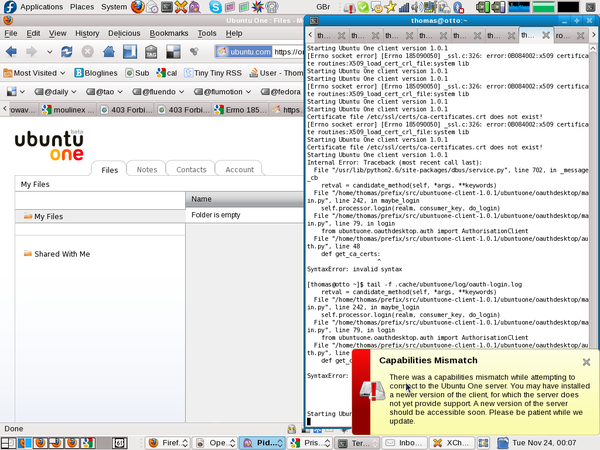Viewport: 600px width, 450px height.
Task: Open the @daily bookmark folder
Action: (55, 92)
